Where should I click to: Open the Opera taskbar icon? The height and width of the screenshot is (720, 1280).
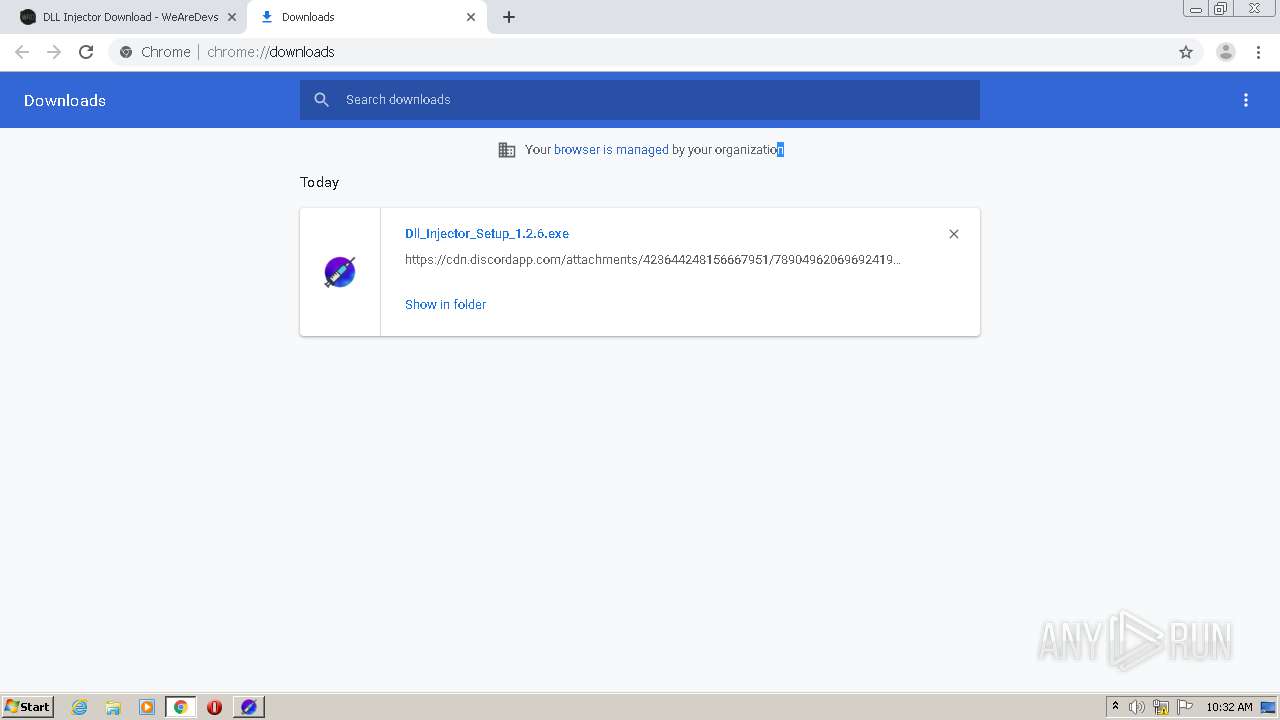pos(214,707)
